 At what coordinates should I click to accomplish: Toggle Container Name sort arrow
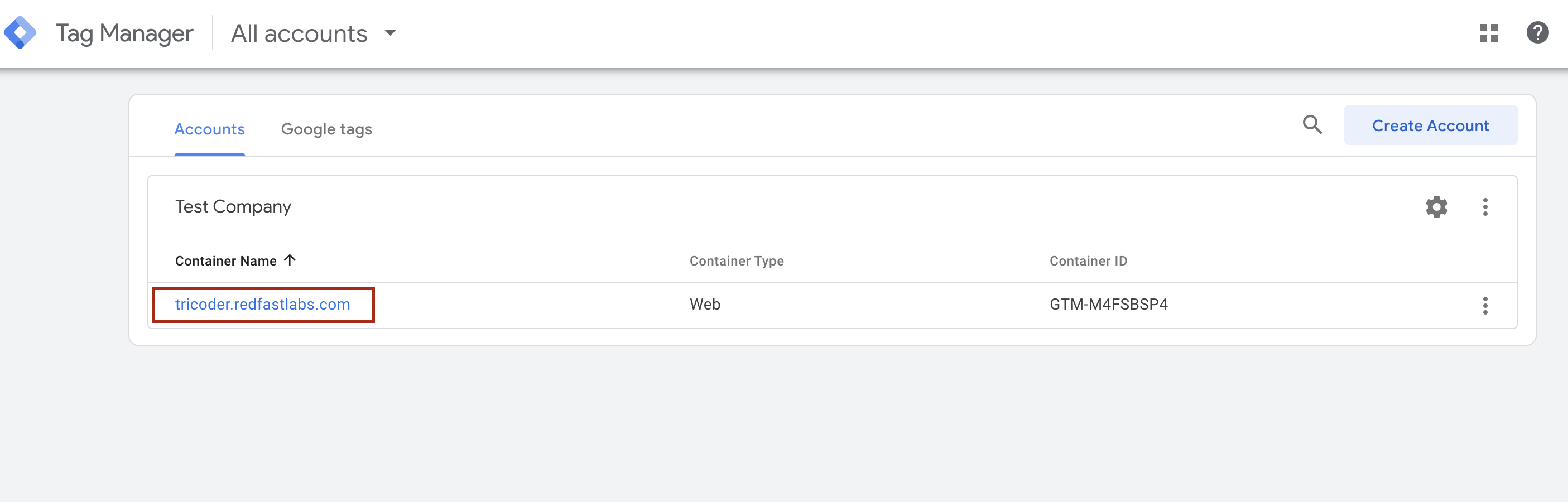point(290,260)
